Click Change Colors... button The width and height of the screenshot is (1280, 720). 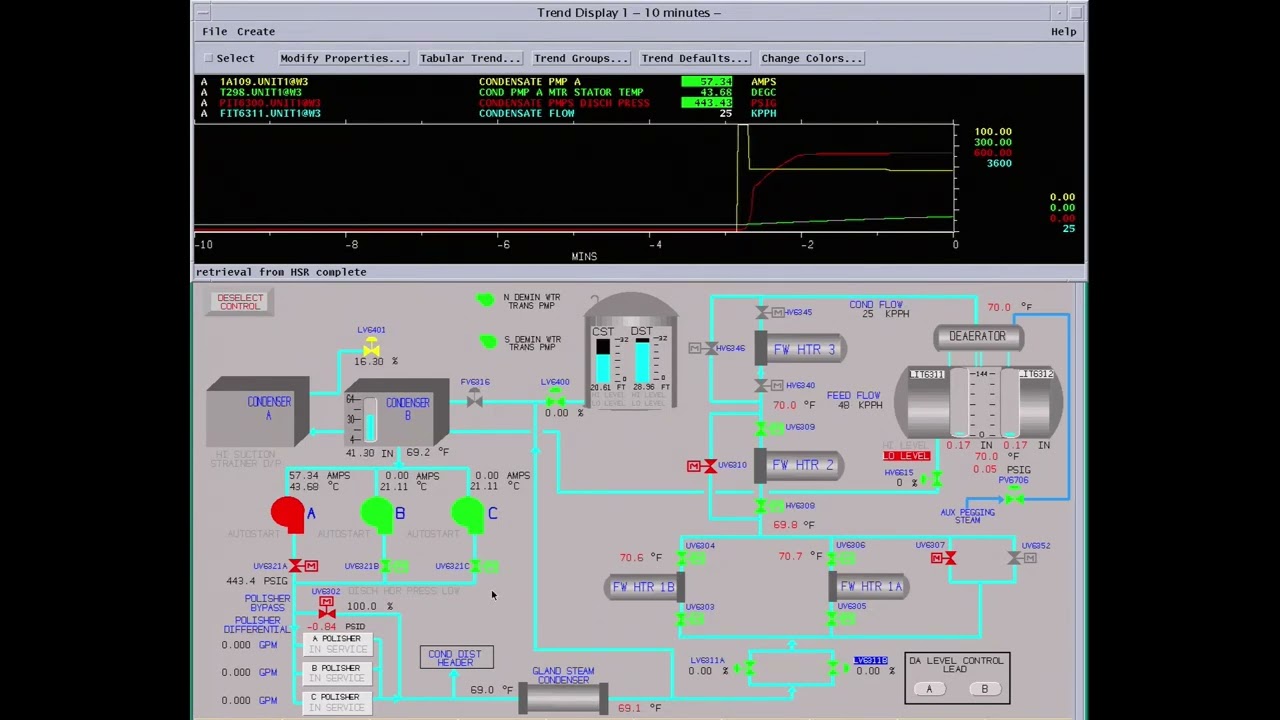click(811, 58)
